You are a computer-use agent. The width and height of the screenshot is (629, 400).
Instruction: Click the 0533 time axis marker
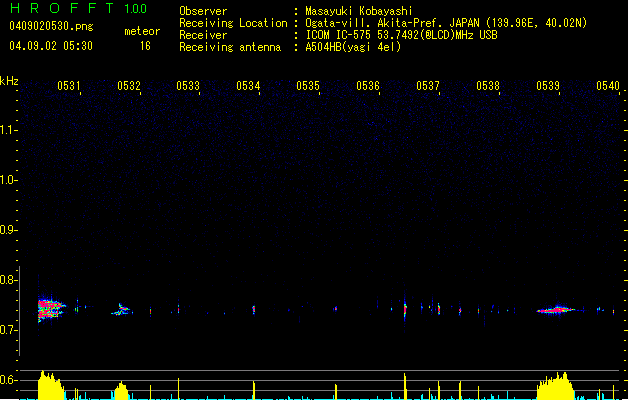[x=188, y=86]
